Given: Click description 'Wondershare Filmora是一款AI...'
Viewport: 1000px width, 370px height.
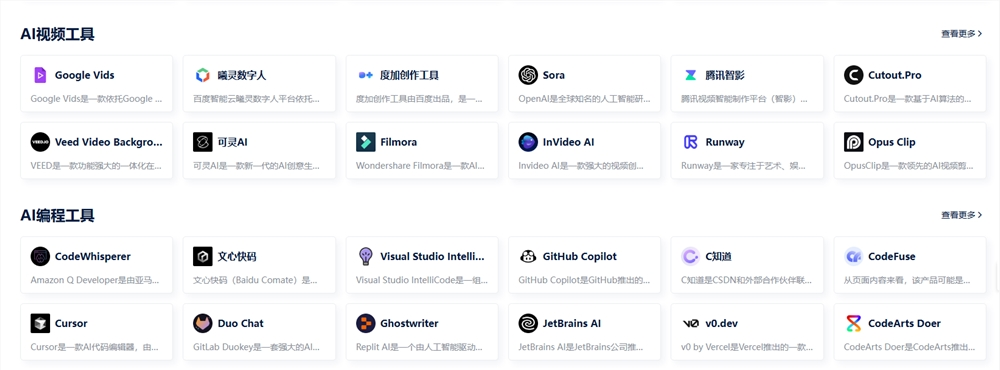Looking at the screenshot, I should [x=421, y=166].
